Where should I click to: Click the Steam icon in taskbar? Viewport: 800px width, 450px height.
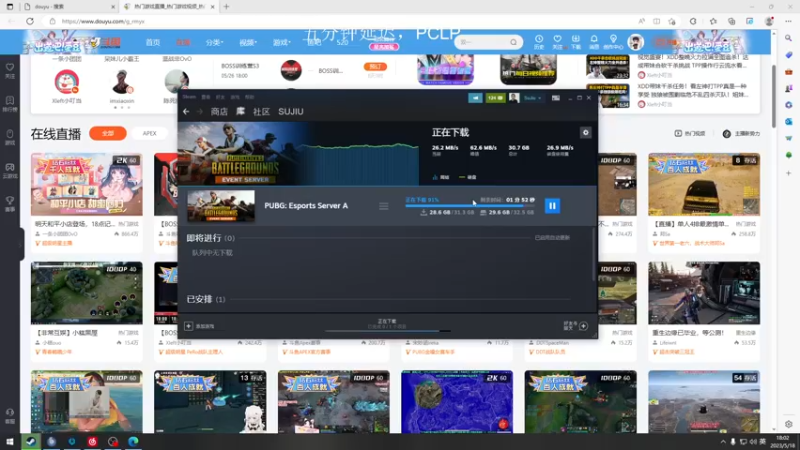(x=31, y=441)
